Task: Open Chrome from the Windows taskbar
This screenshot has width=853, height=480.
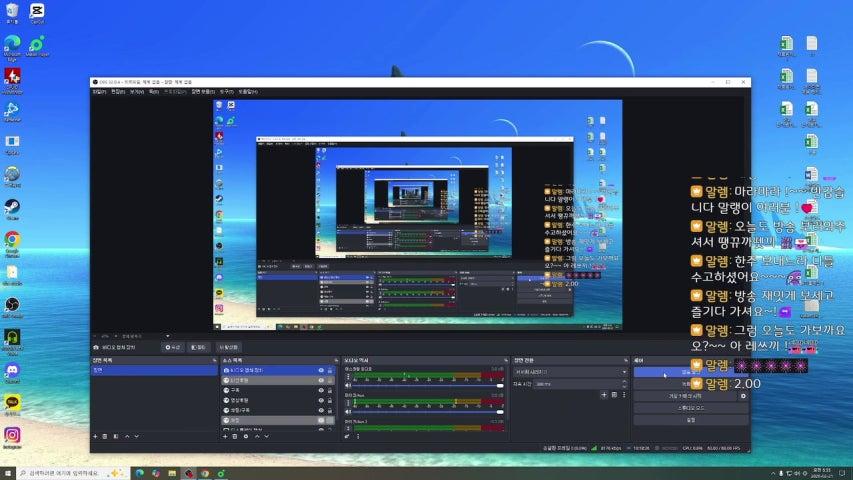Action: (205, 472)
